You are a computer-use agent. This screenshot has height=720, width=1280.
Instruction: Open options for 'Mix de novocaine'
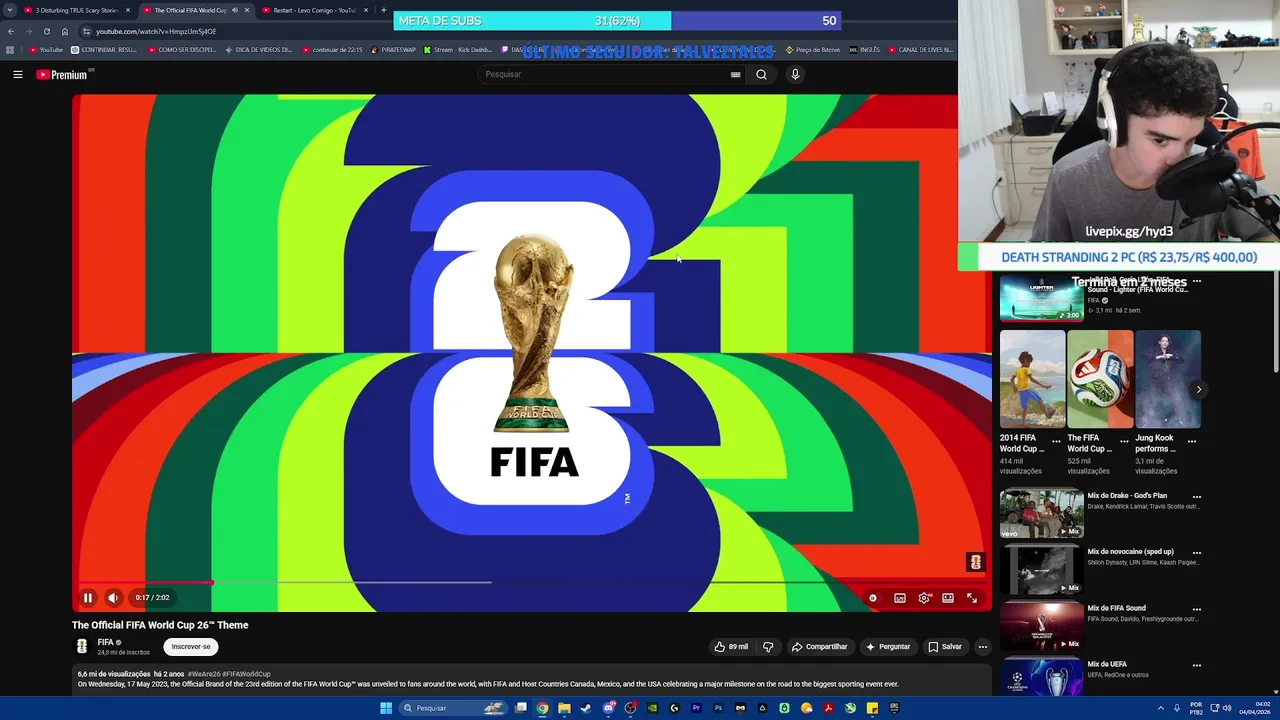(1196, 552)
